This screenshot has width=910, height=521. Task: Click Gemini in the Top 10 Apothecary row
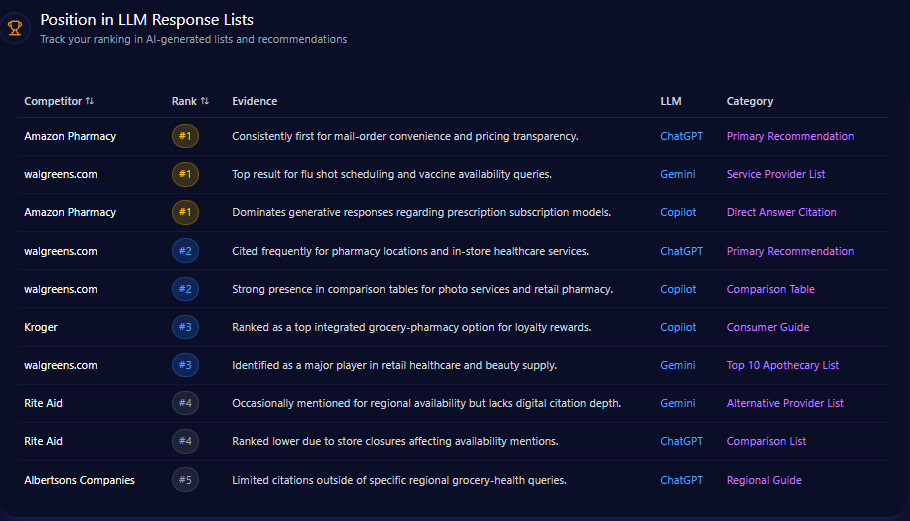(677, 365)
